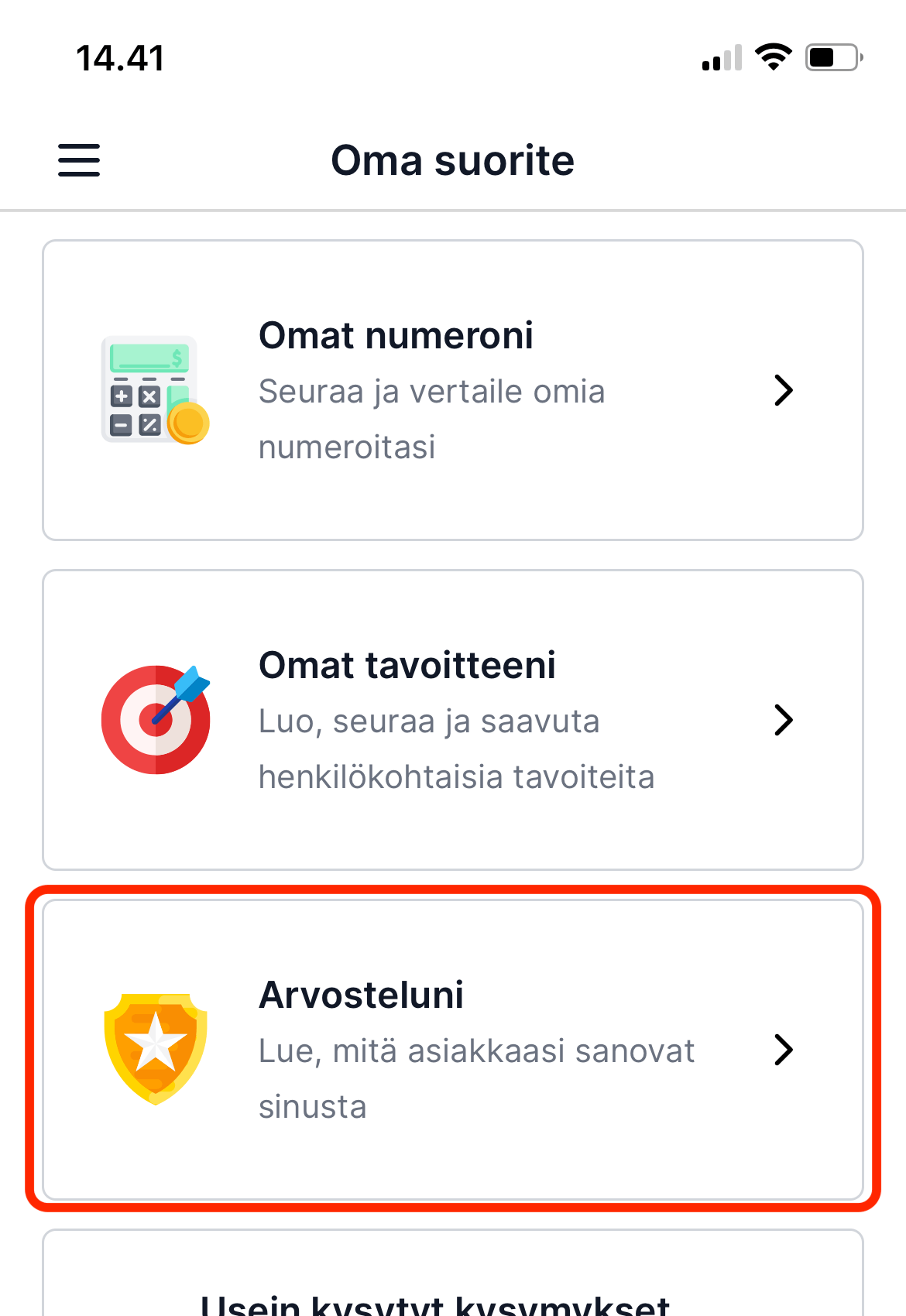Tap the gold star shield icon
The image size is (906, 1316).
[156, 1050]
